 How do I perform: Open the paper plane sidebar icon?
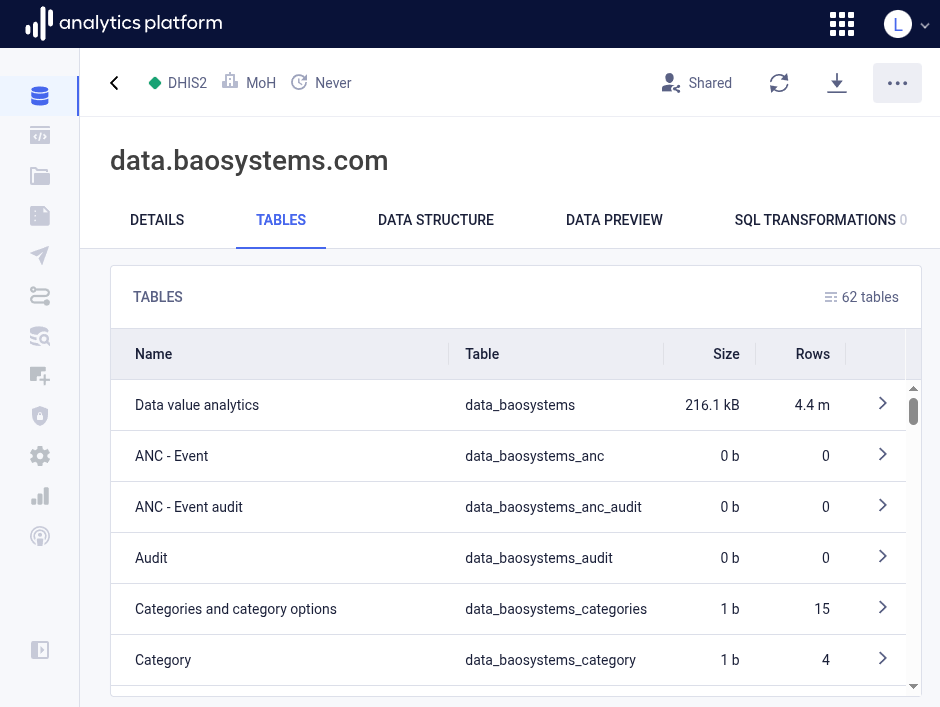(40, 255)
